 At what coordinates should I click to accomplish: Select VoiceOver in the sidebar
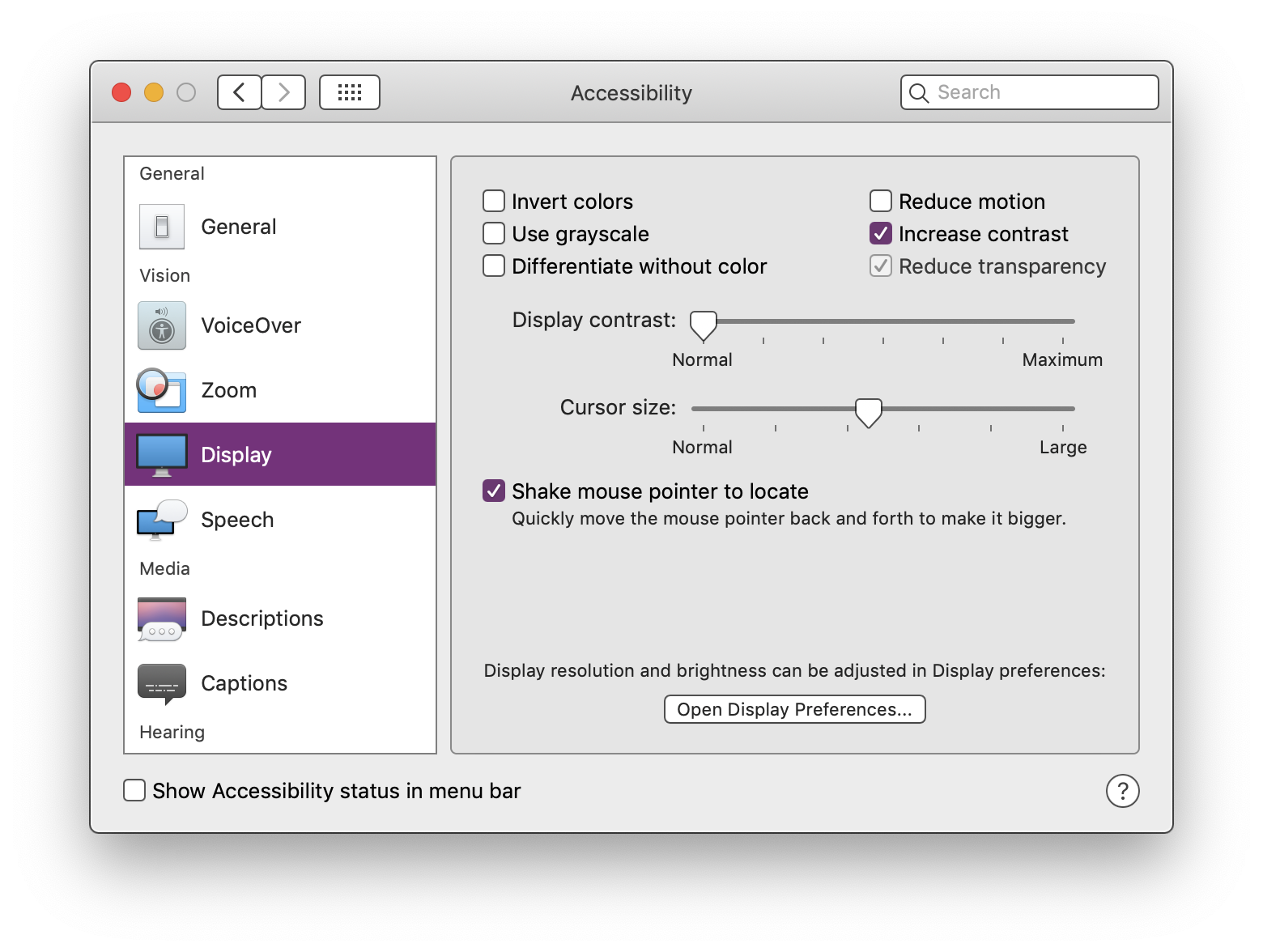click(x=280, y=325)
